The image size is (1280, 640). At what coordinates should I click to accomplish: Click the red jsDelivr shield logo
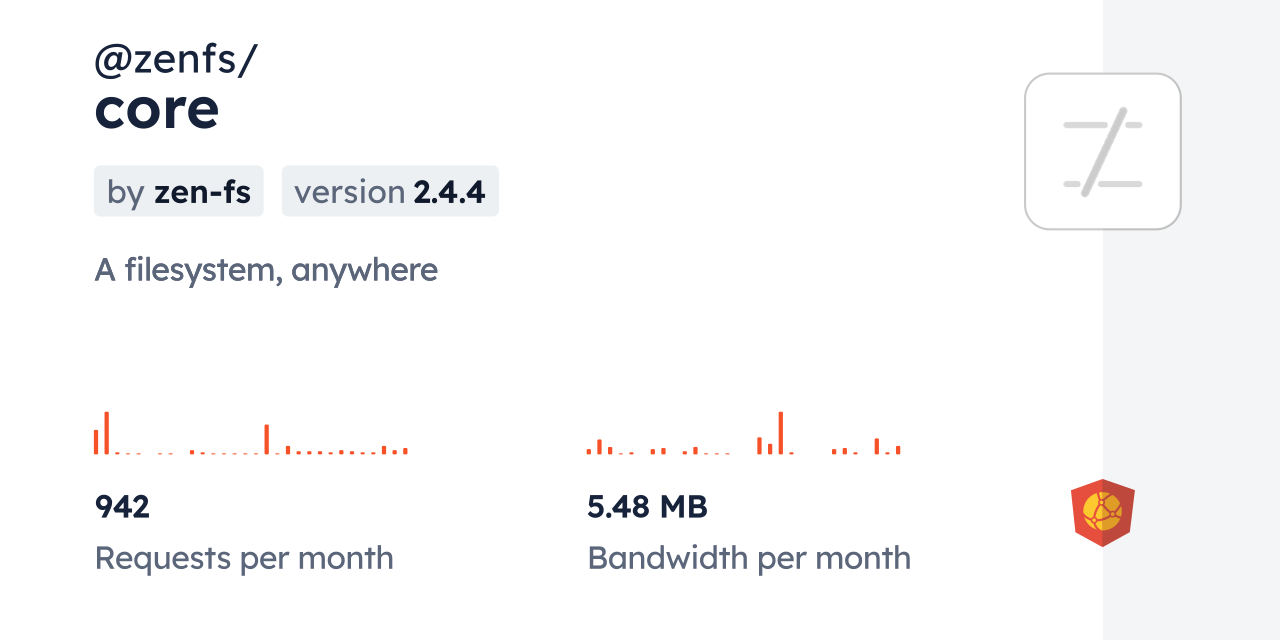click(1102, 513)
